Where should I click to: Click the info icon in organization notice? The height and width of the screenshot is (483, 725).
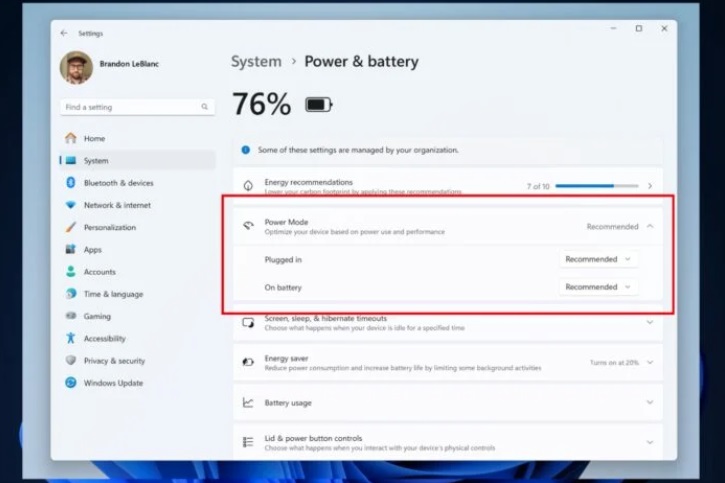click(246, 150)
